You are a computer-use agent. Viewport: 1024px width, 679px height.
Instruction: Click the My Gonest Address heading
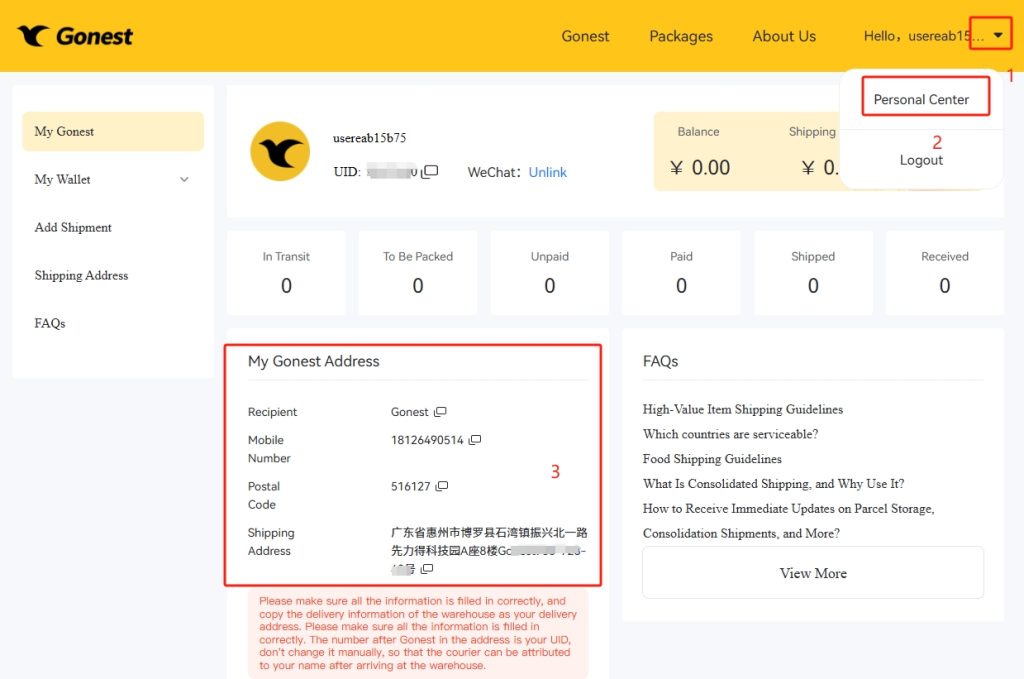[x=313, y=361]
